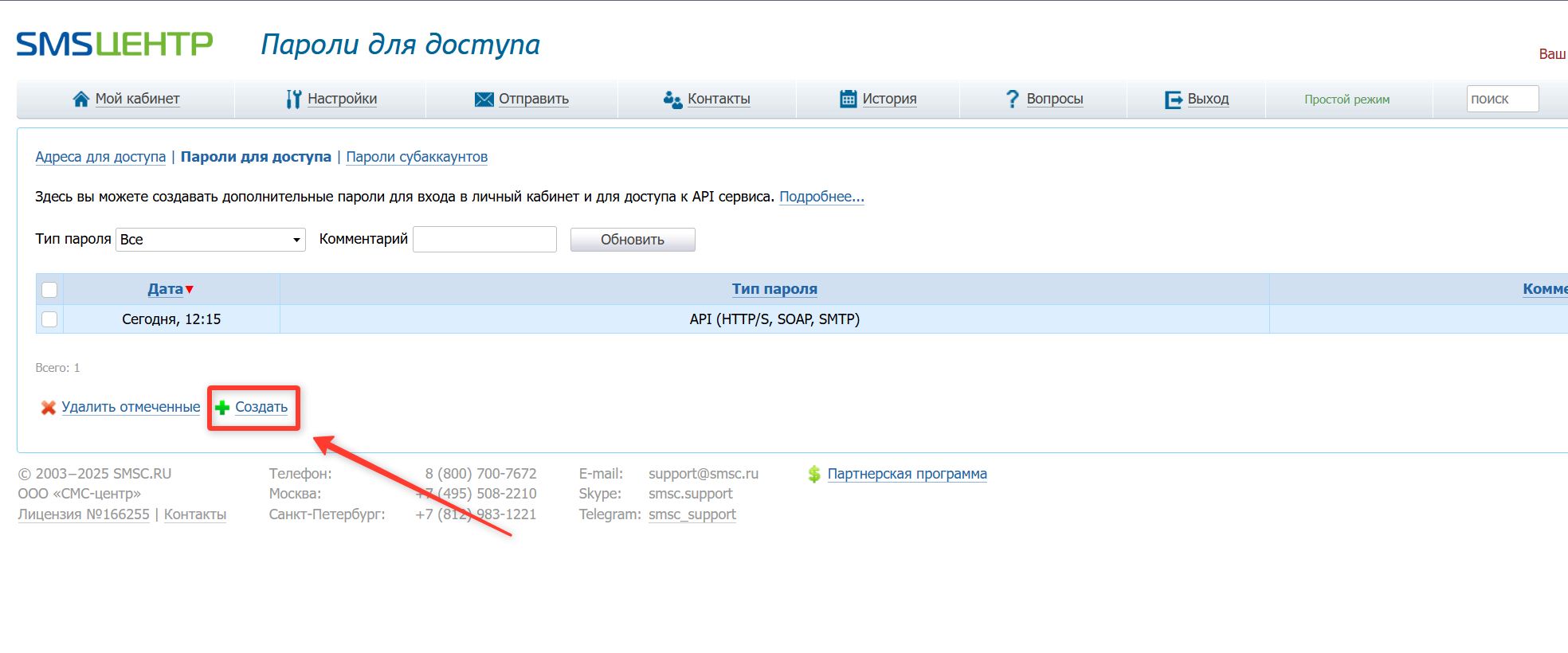The image size is (1568, 653).
Task: Click the exit door icon for Выход
Action: pos(1173,99)
